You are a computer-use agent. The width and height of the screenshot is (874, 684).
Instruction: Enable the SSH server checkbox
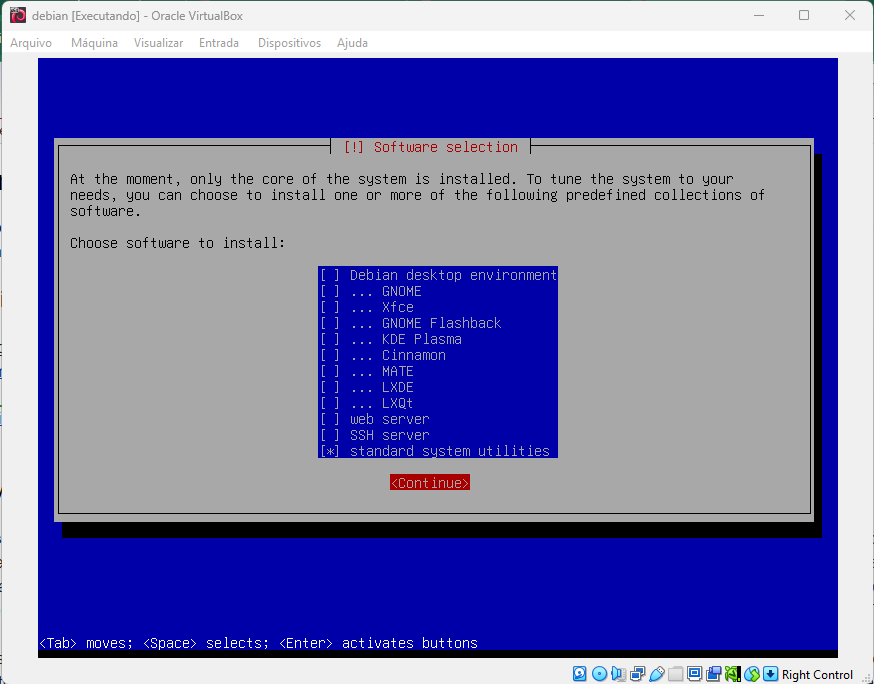tap(329, 435)
